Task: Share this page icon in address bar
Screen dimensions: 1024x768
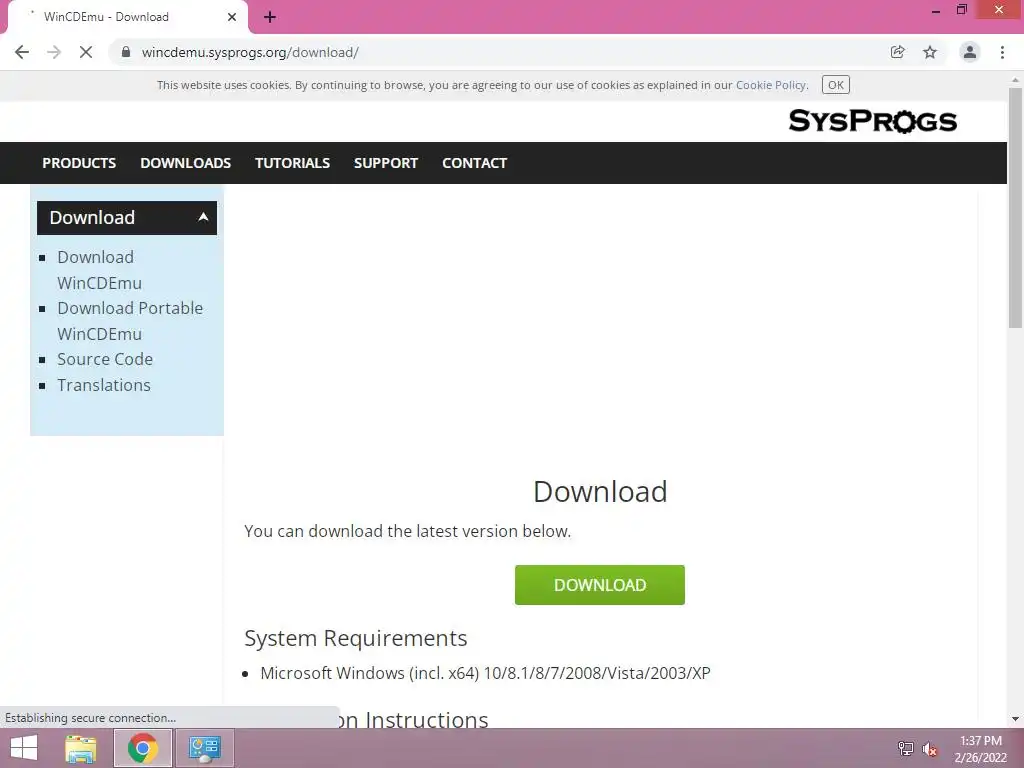Action: (x=898, y=52)
